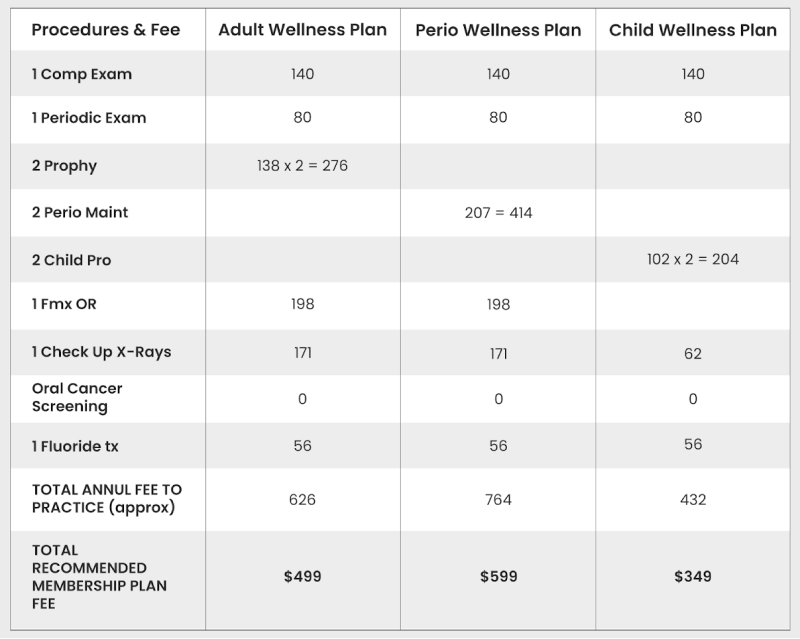800x639 pixels.
Task: Select the Child plan $349 membership fee
Action: [x=693, y=577]
